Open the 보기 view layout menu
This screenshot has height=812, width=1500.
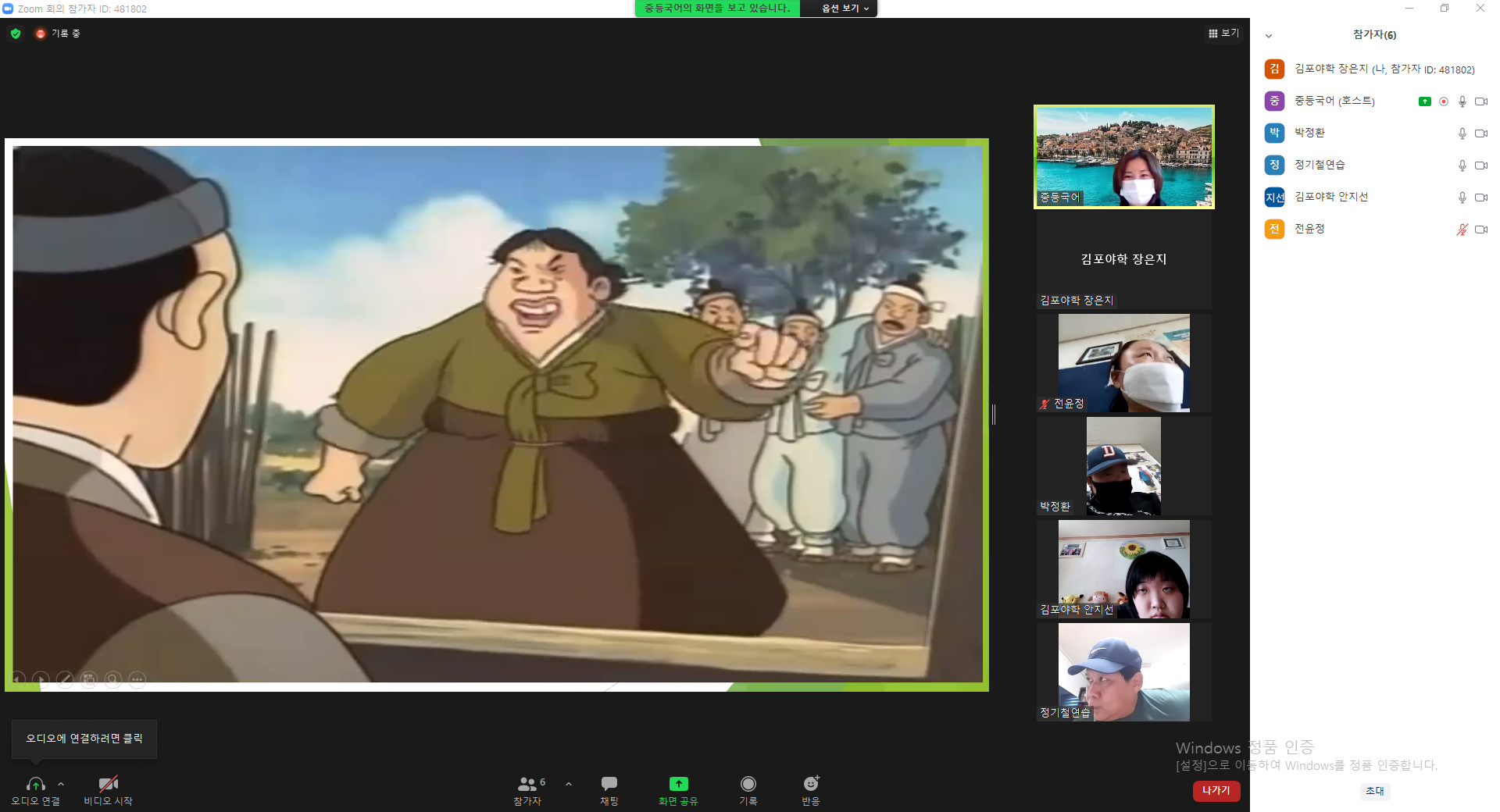1223,34
